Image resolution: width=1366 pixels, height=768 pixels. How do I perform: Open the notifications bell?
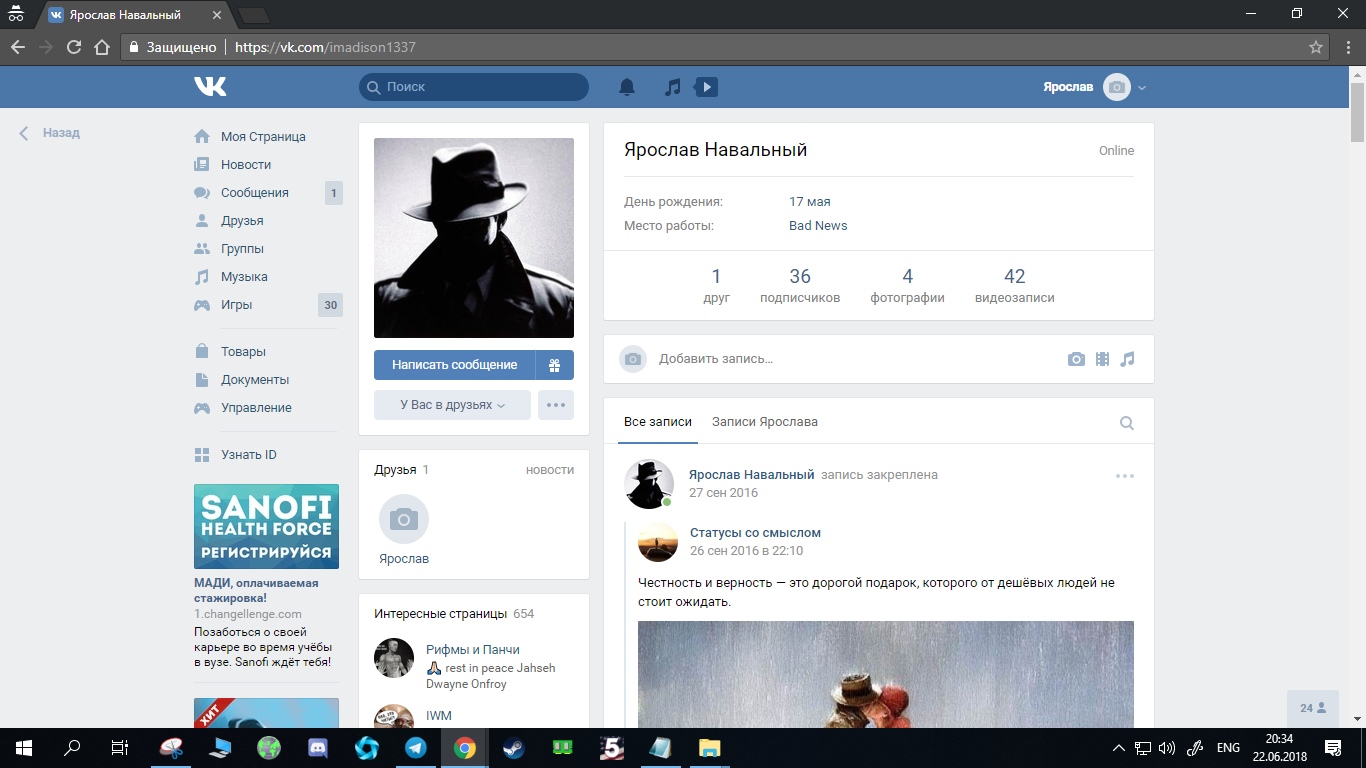coord(627,87)
